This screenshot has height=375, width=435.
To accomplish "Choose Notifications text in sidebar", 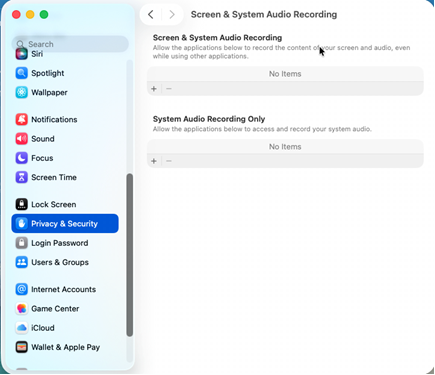I will 54,119.
